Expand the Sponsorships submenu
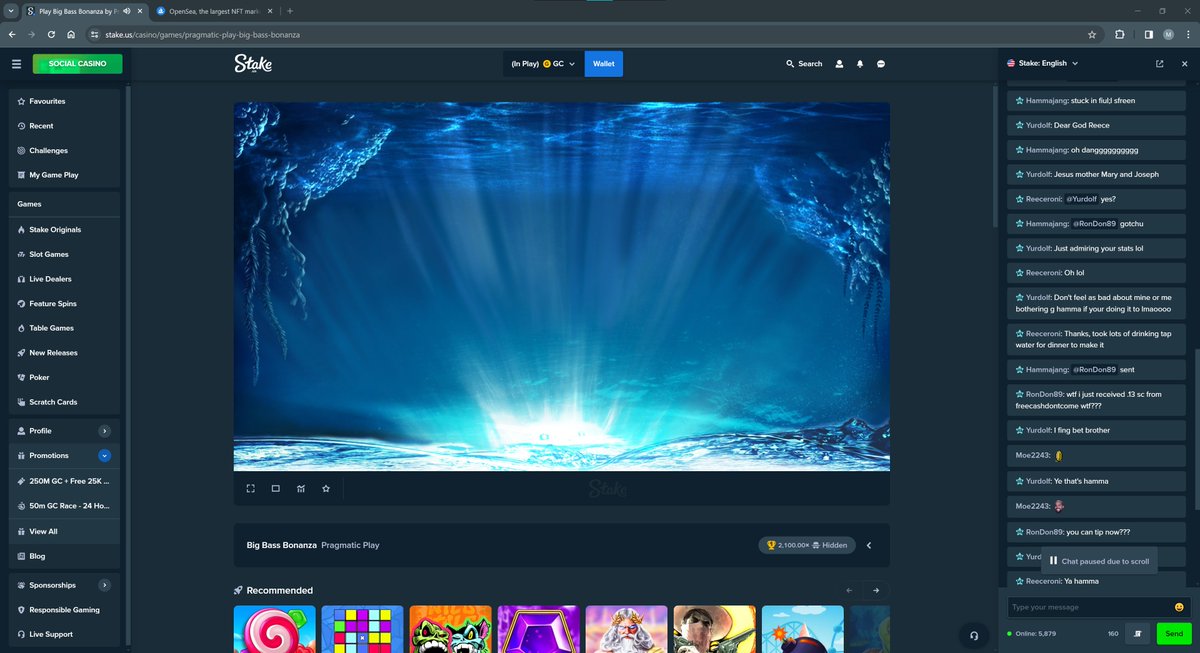Viewport: 1200px width, 653px height. 105,585
